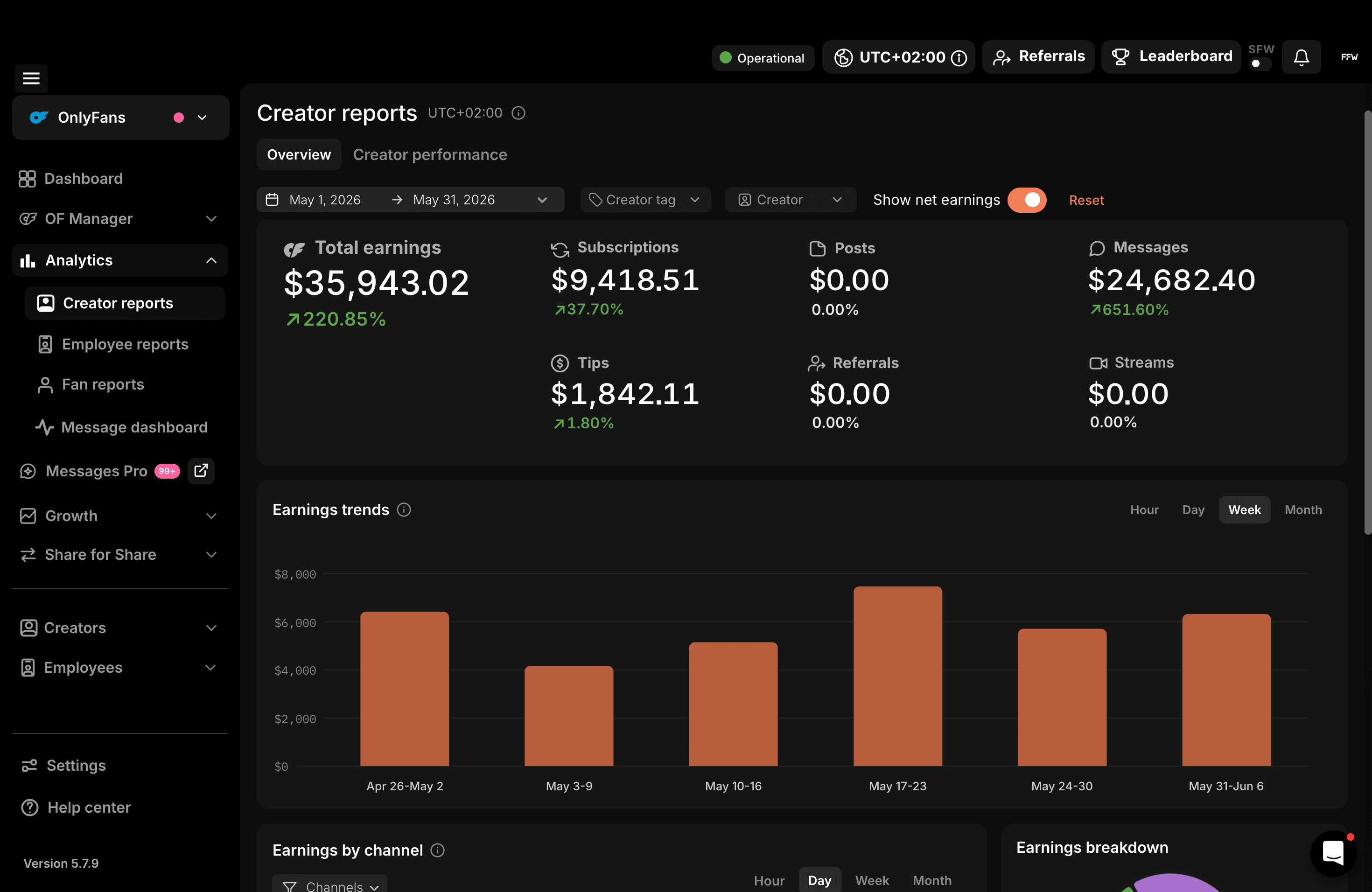Click the calendar icon in date range
Screen dimensions: 1372x892
(272, 199)
